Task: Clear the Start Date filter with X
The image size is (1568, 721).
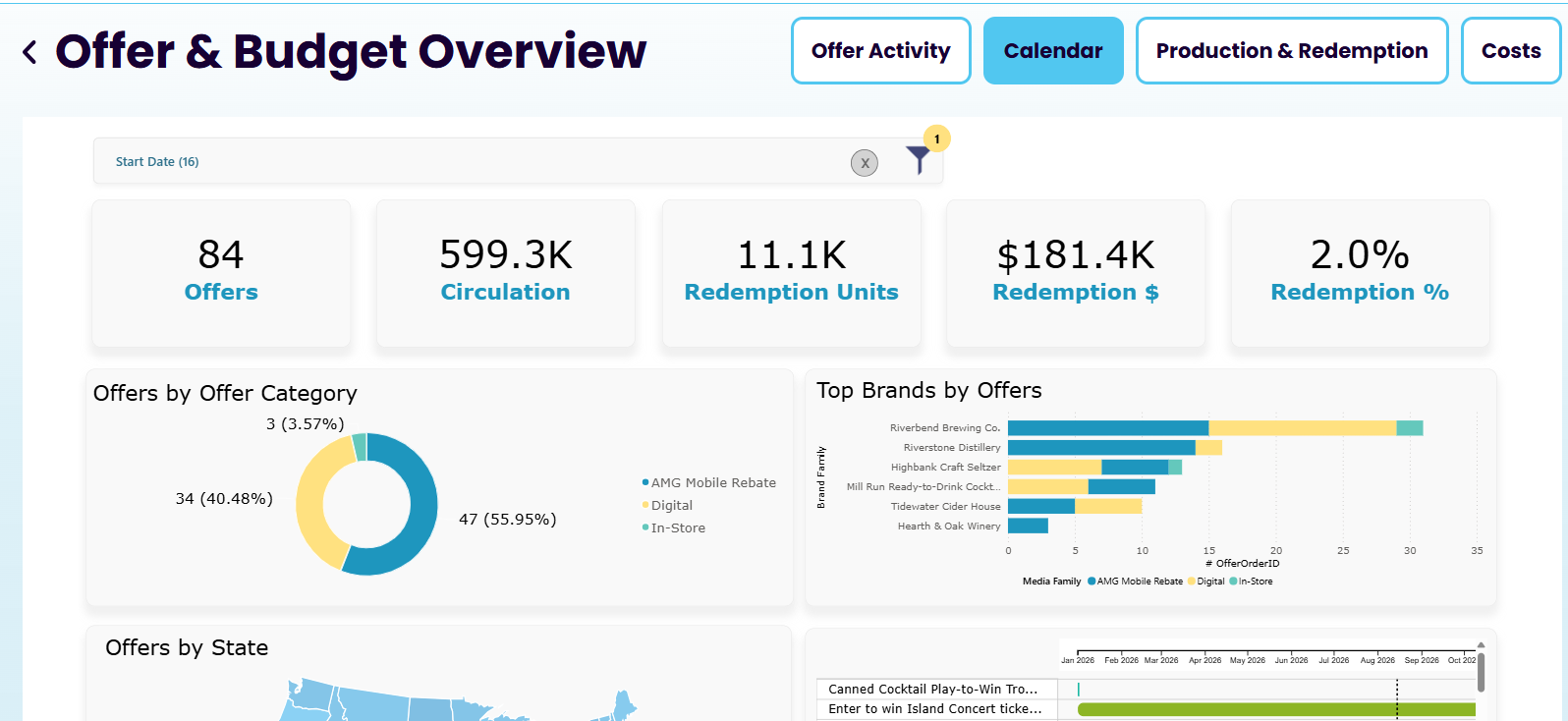Action: [x=865, y=163]
